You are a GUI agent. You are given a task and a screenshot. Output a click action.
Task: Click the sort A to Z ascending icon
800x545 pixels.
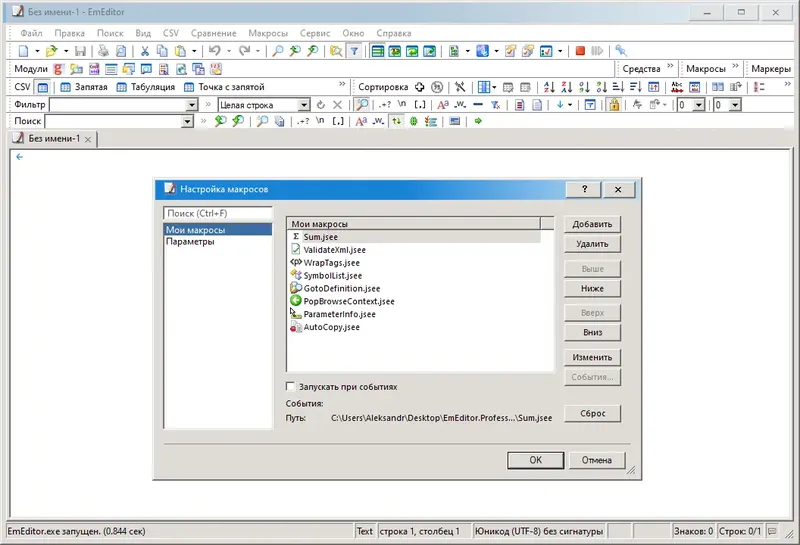pyautogui.click(x=549, y=87)
